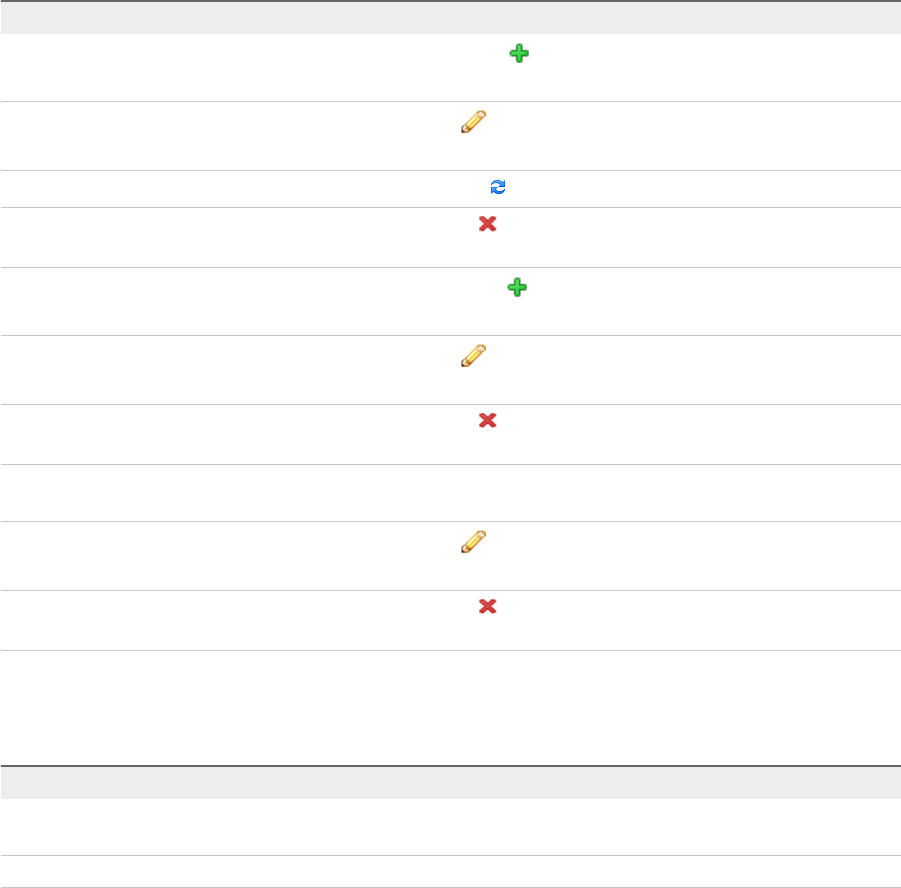Click the gray header bar at table top

(x=450, y=18)
